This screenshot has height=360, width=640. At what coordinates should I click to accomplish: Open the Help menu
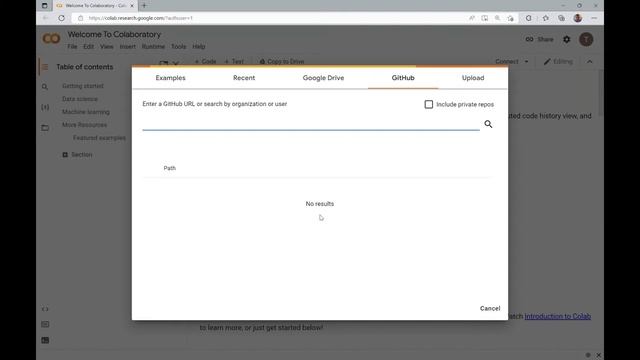coord(199,47)
